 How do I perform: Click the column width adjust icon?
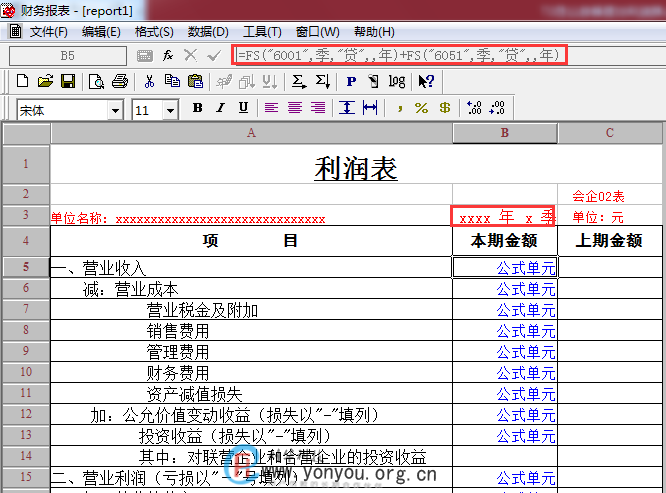pyautogui.click(x=370, y=107)
